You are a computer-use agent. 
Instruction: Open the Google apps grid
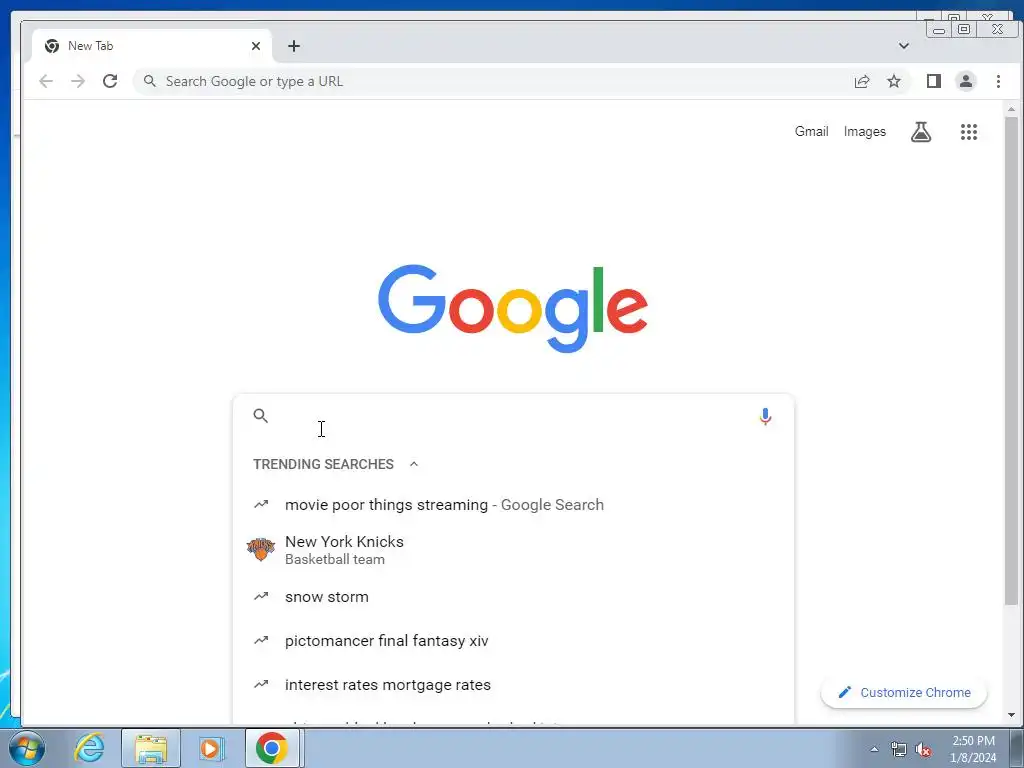(x=969, y=132)
